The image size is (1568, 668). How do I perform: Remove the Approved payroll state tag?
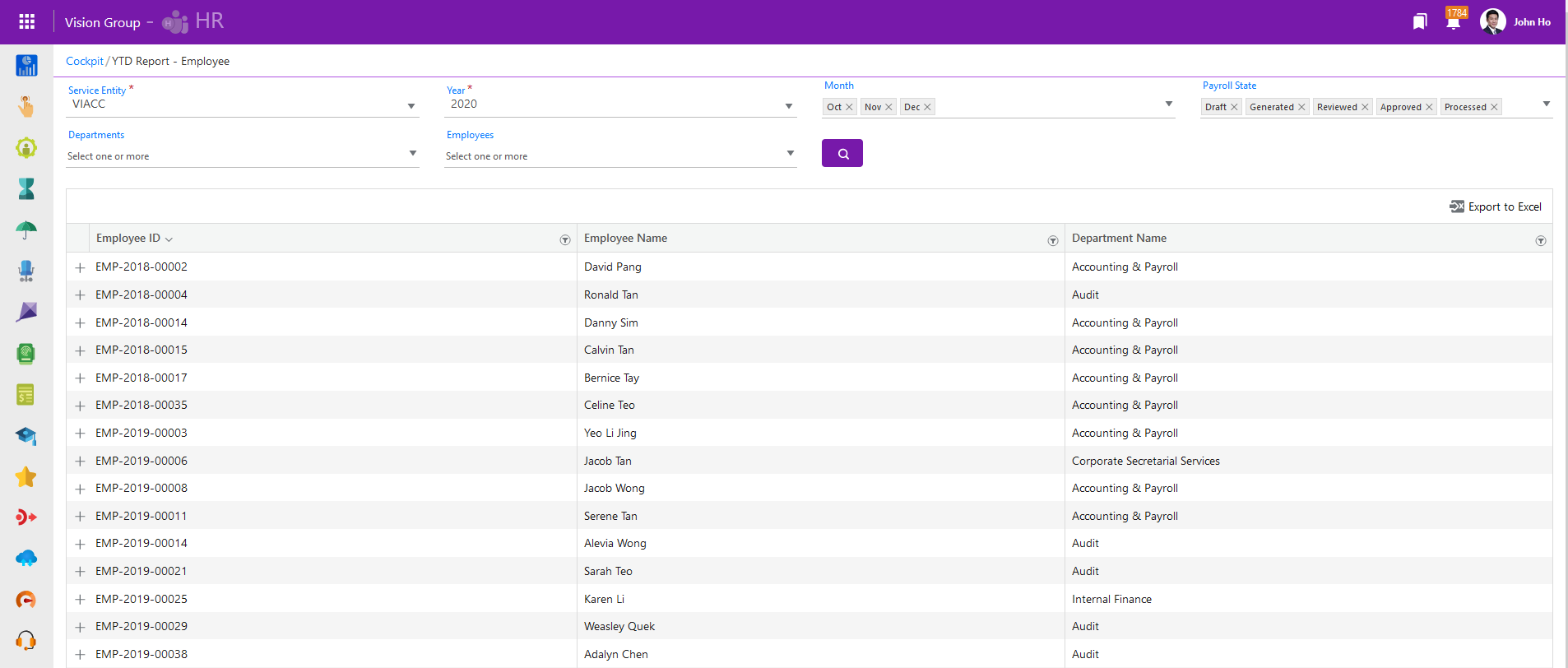point(1429,107)
